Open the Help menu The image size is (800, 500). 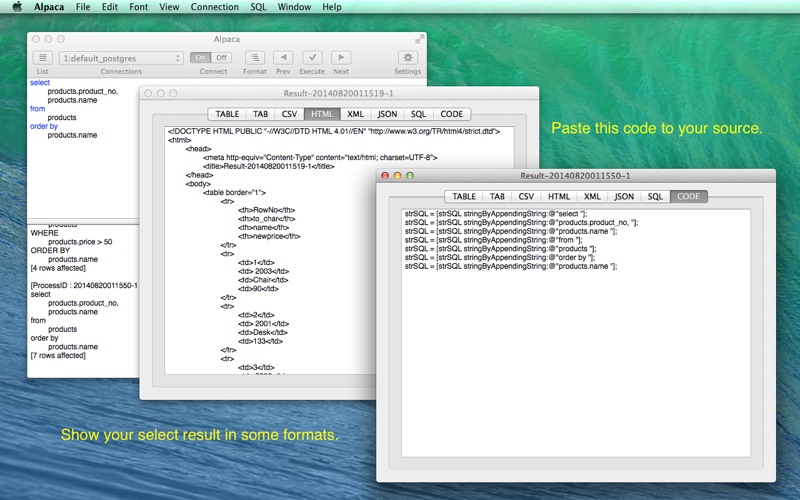(x=332, y=7)
